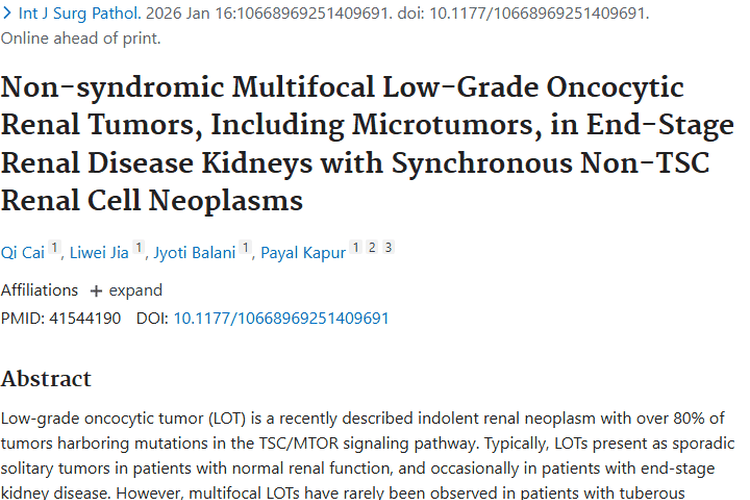750x500 pixels.
Task: Select author Liwei Jia
Action: point(99,253)
